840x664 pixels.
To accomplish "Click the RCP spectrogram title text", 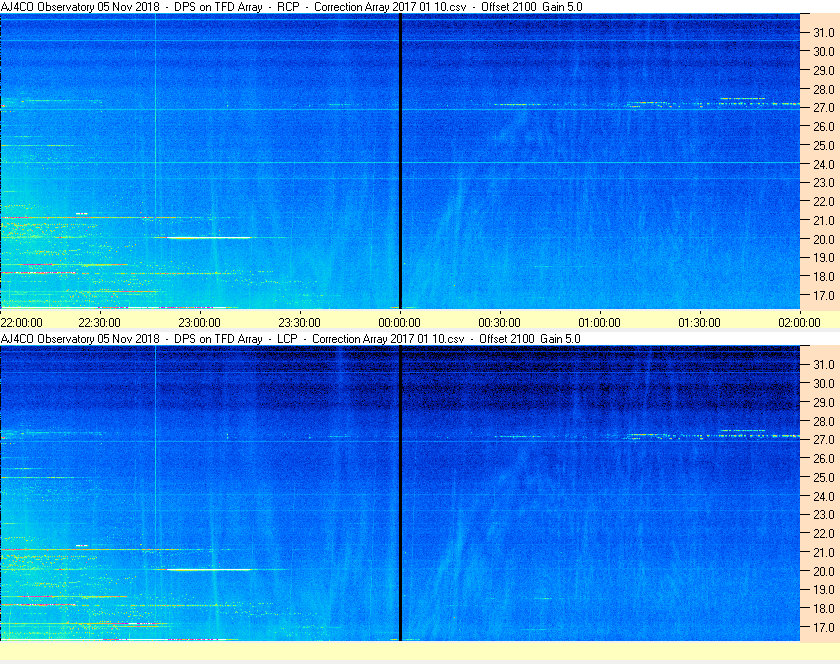I will tap(291, 7).
